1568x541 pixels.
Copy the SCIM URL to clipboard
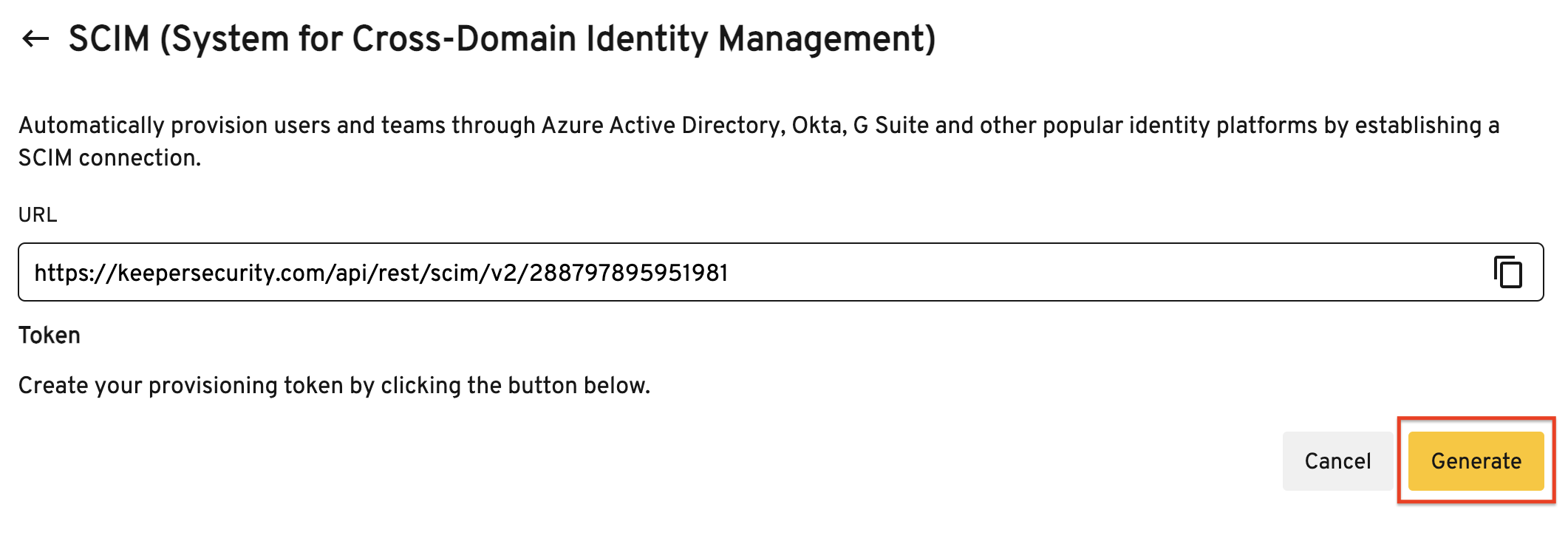click(x=1507, y=272)
